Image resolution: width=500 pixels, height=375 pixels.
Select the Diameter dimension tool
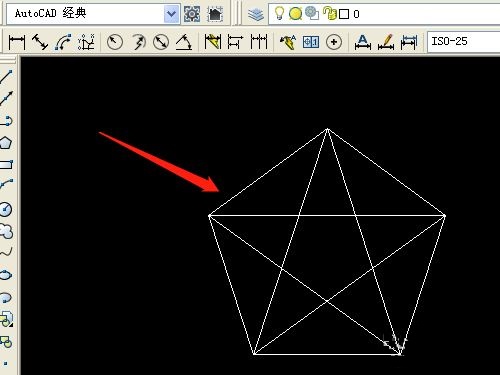click(161, 42)
